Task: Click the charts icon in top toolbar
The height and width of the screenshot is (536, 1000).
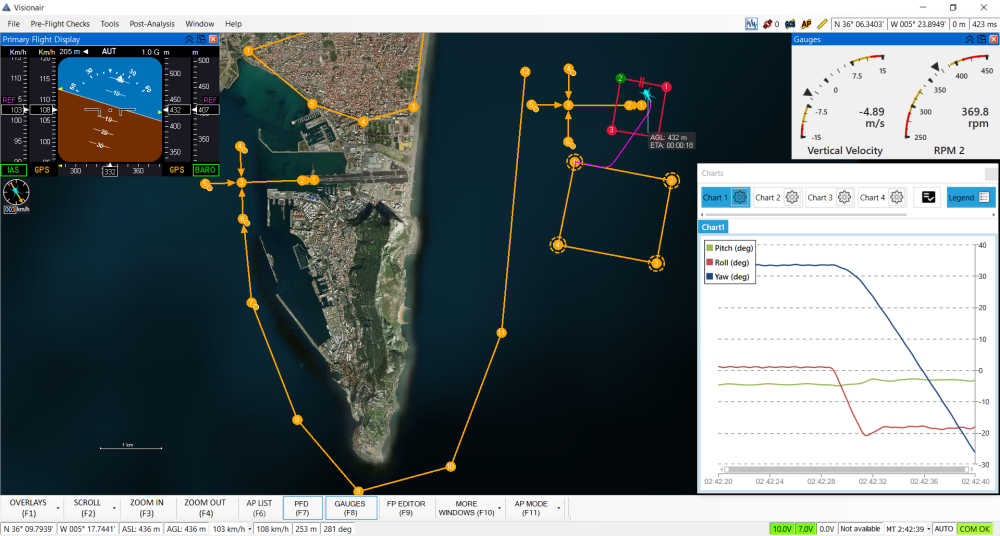Action: [x=752, y=23]
